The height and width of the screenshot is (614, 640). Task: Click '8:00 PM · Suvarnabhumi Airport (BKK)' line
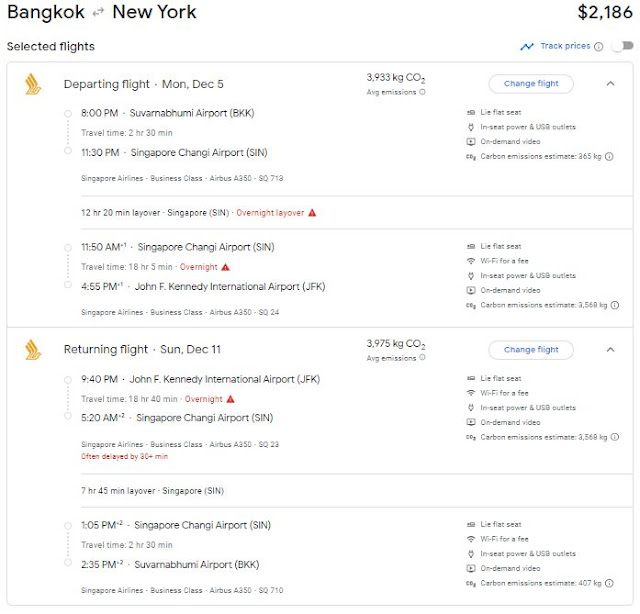click(x=167, y=113)
